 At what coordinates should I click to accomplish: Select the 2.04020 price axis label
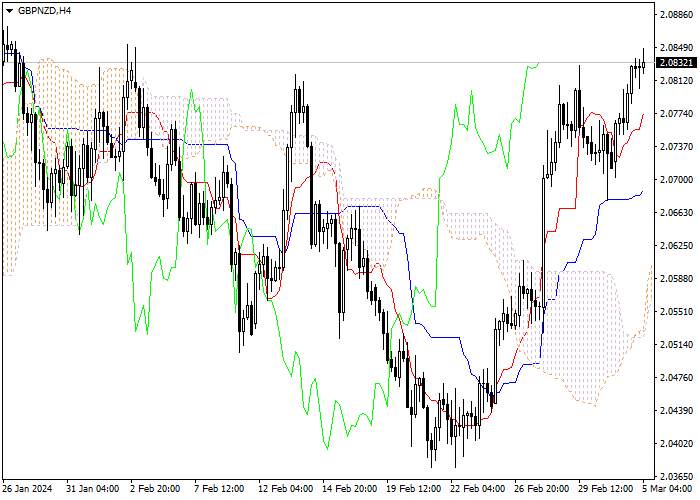(677, 444)
